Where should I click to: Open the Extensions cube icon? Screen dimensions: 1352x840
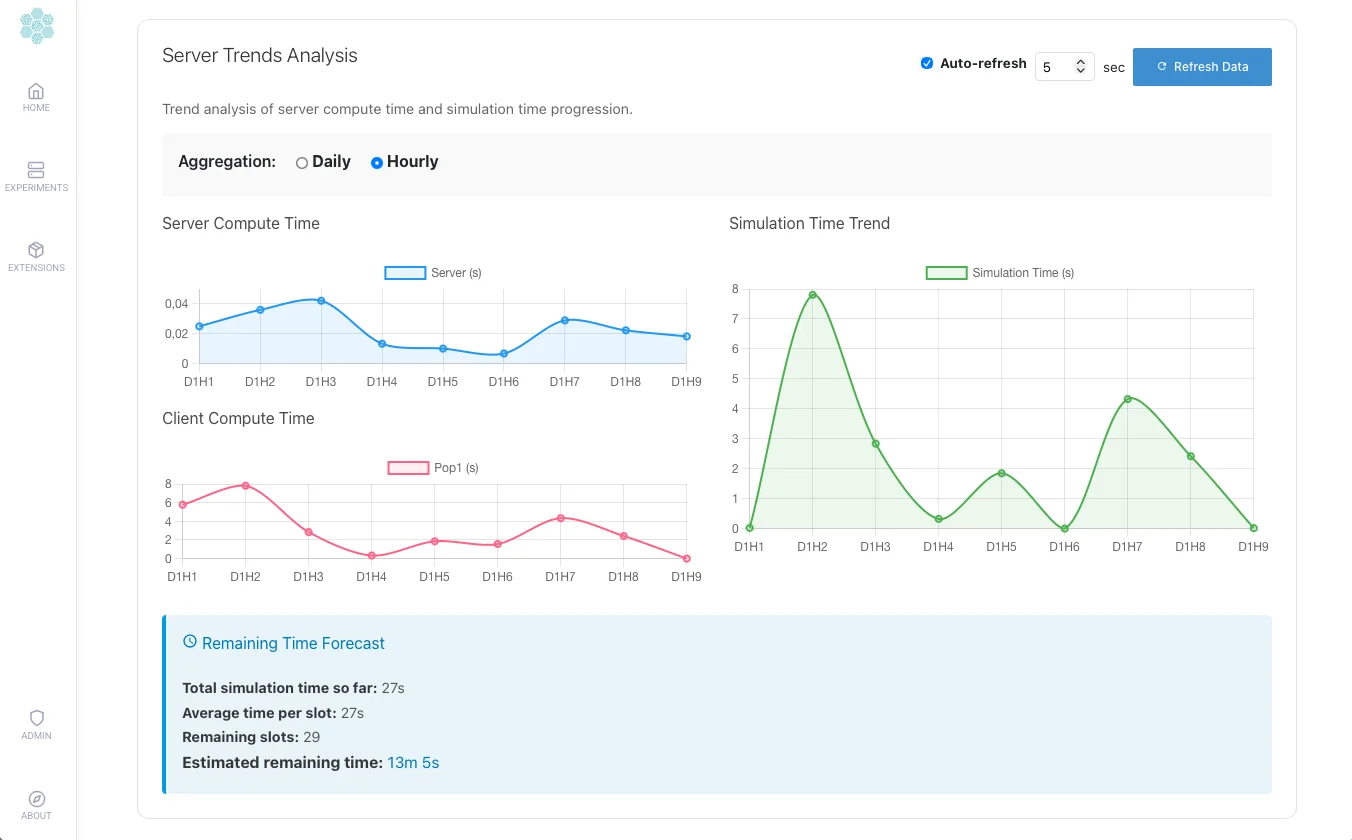click(x=36, y=250)
